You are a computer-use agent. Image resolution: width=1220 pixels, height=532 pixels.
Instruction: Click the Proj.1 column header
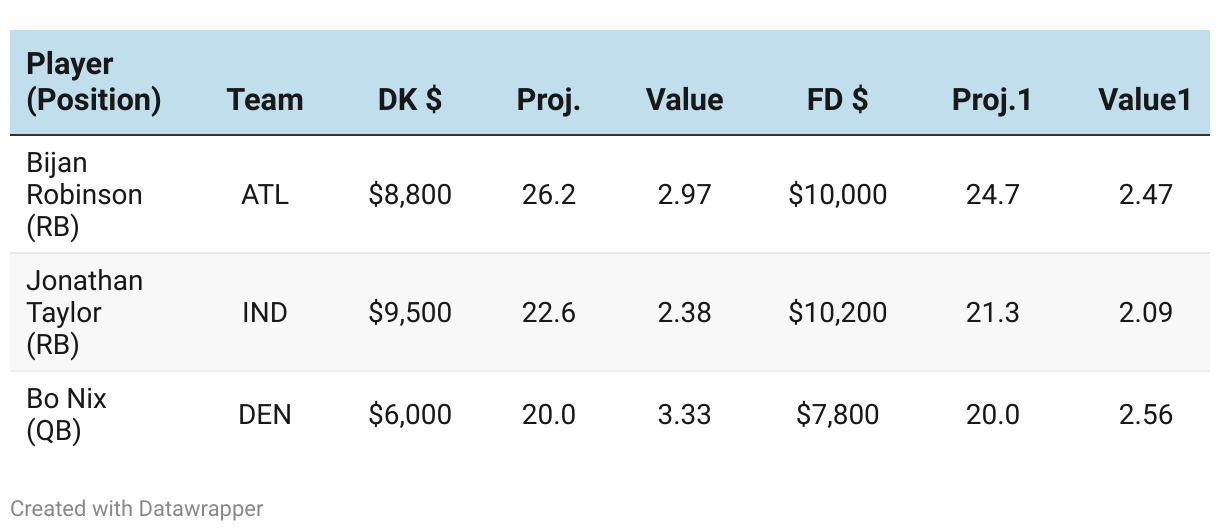pos(992,100)
